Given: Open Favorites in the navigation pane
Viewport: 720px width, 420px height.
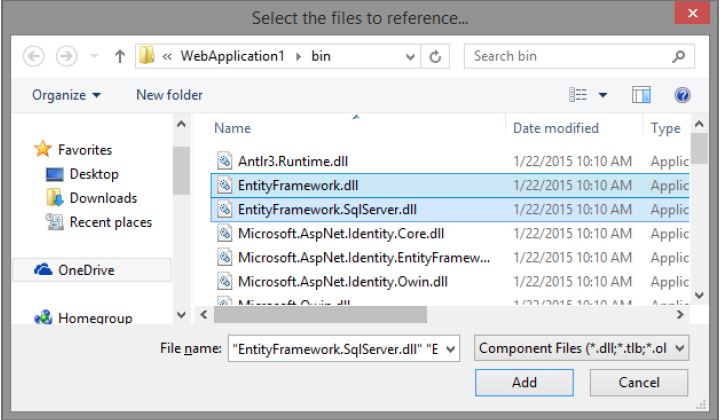Looking at the screenshot, I should tap(85, 150).
